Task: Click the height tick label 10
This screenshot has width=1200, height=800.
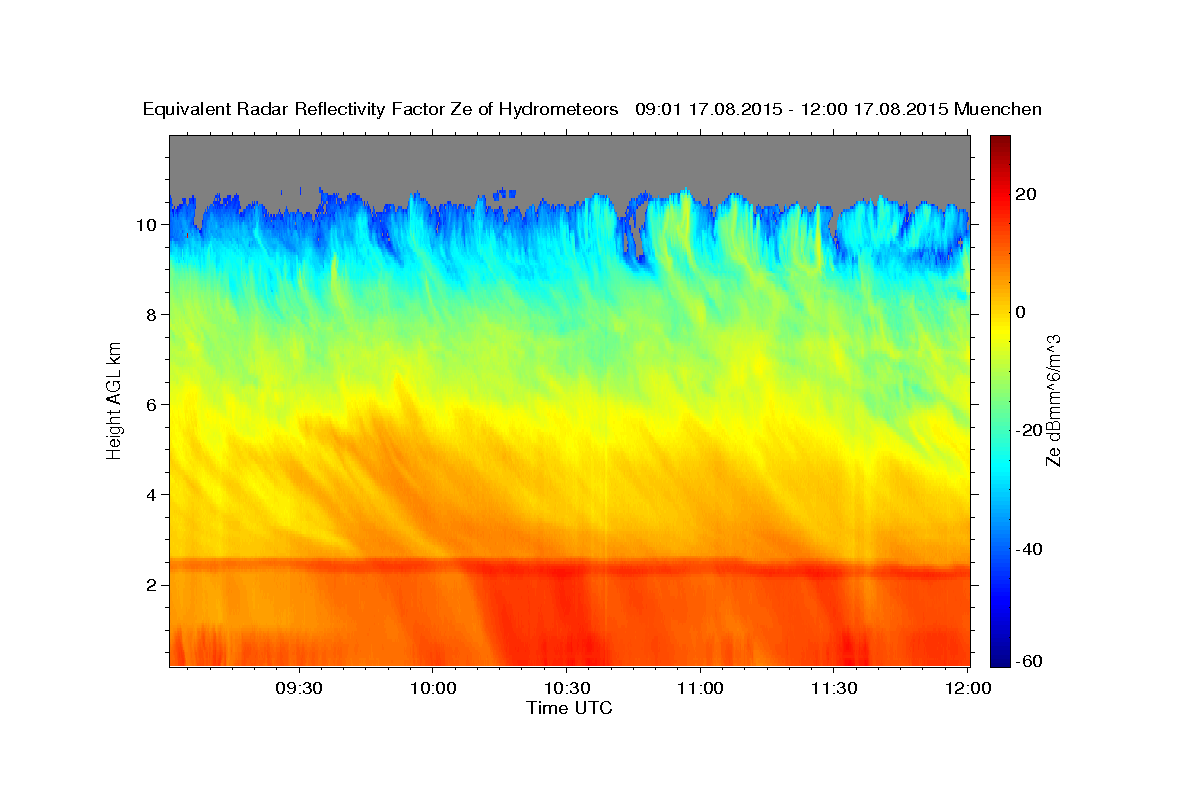Action: tap(150, 224)
